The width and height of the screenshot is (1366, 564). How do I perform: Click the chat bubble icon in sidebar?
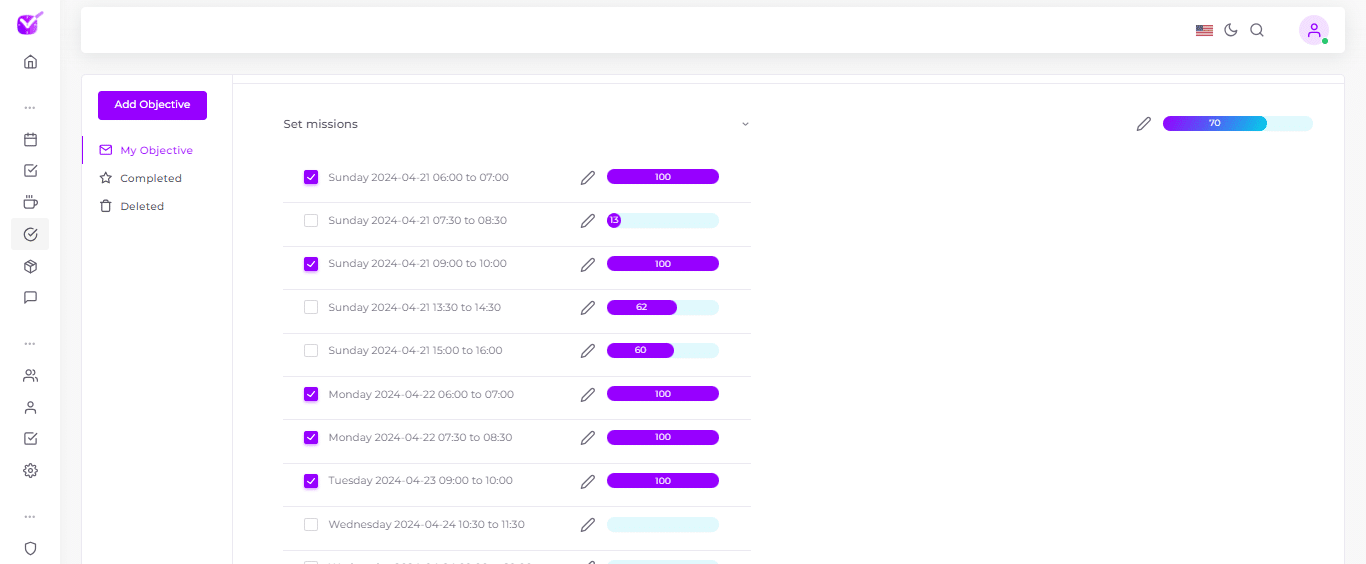point(30,298)
